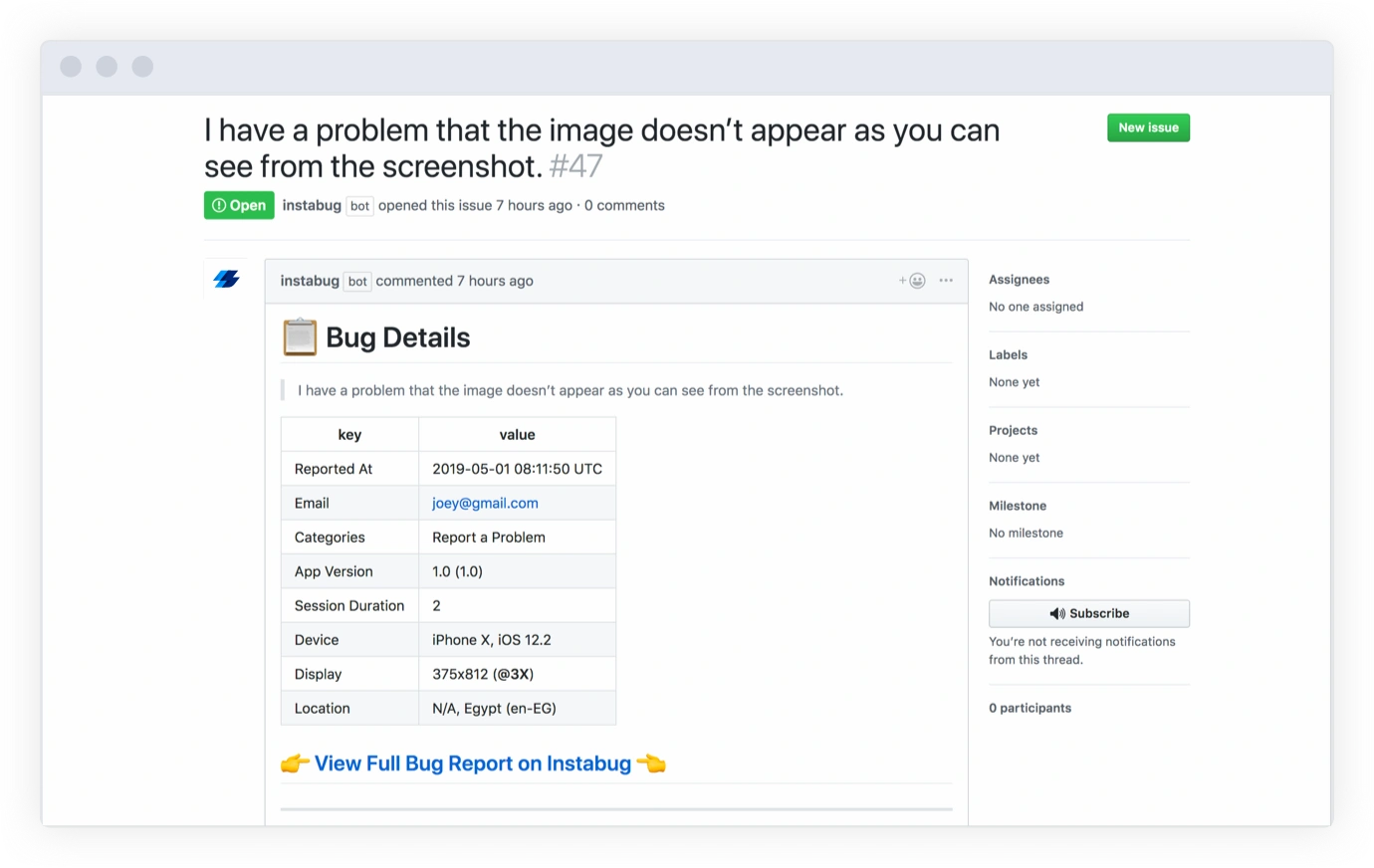
Task: Click the 'No one assigned' text
Action: coord(1035,307)
